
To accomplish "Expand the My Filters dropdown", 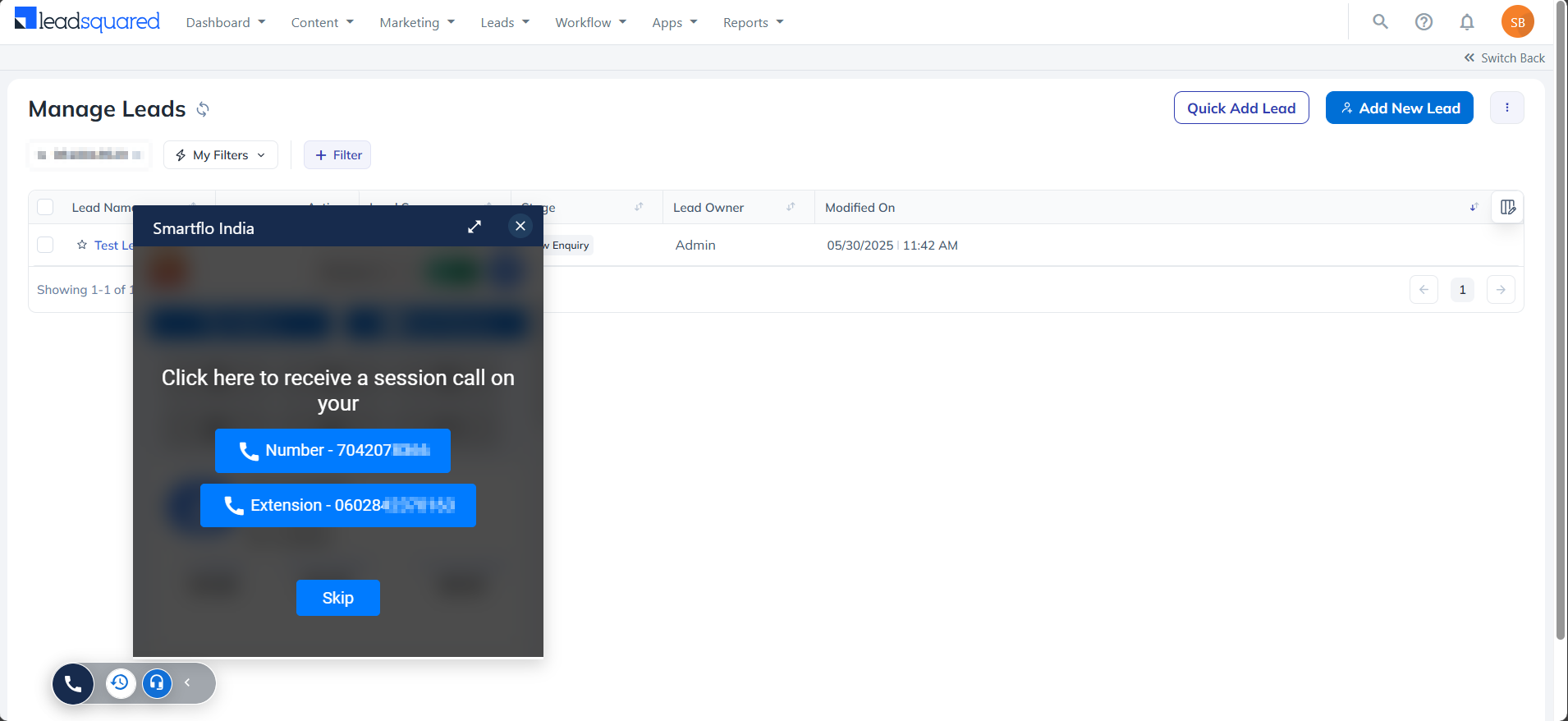I will tap(221, 155).
